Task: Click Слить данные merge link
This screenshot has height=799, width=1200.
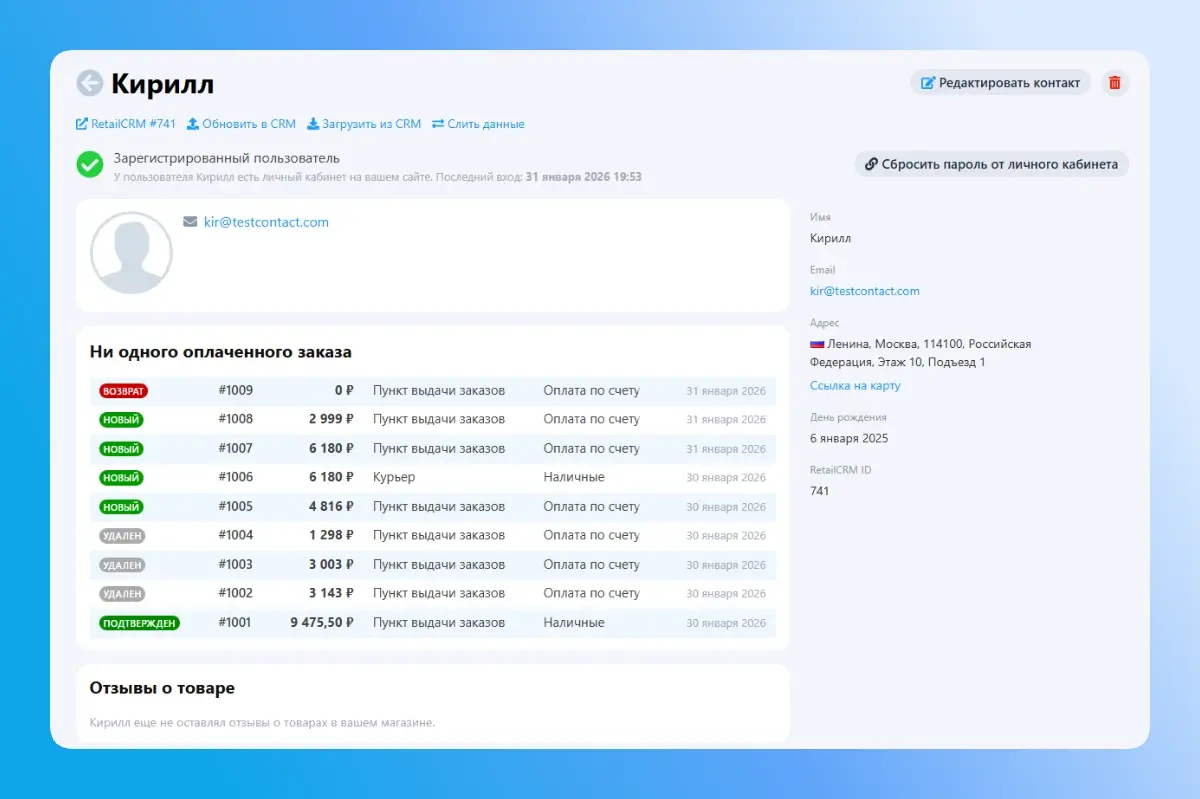Action: (x=478, y=124)
